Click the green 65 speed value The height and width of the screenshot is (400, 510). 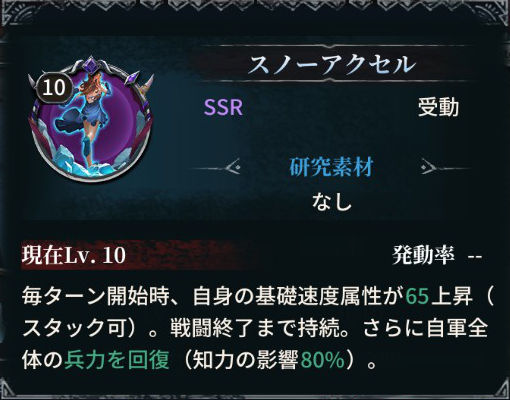pos(417,296)
